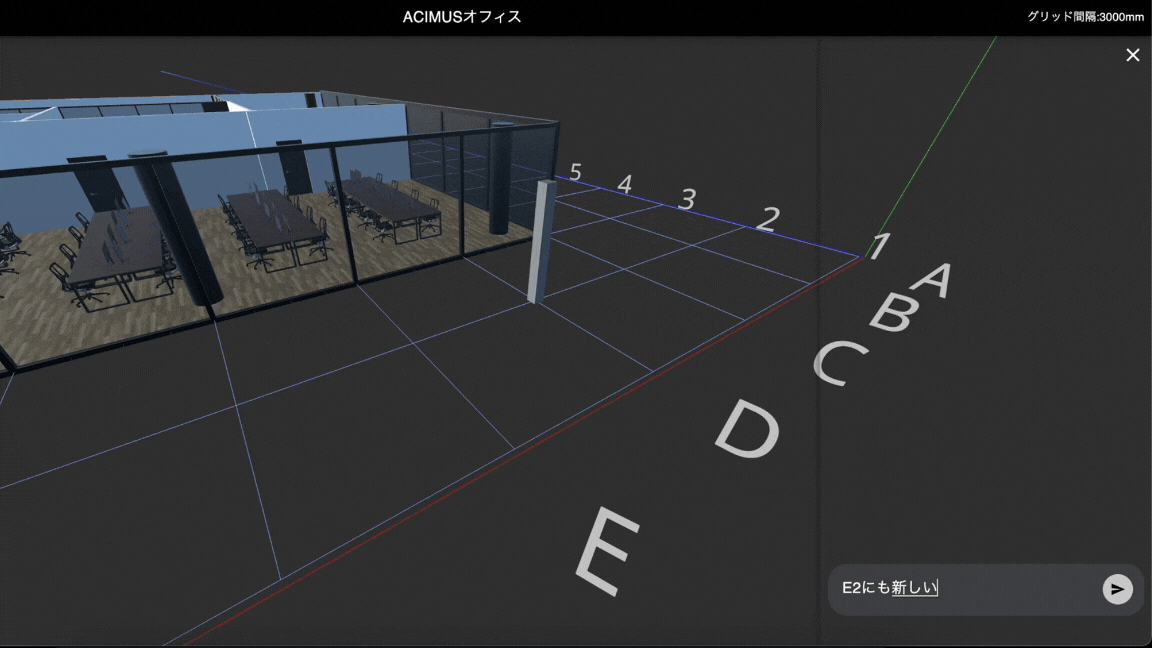Click grid row label C

tap(838, 362)
